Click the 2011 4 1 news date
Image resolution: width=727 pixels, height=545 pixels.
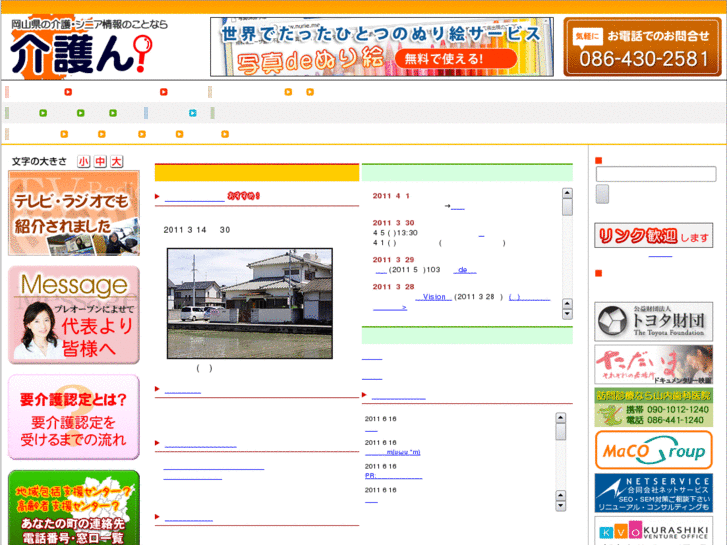click(x=391, y=196)
